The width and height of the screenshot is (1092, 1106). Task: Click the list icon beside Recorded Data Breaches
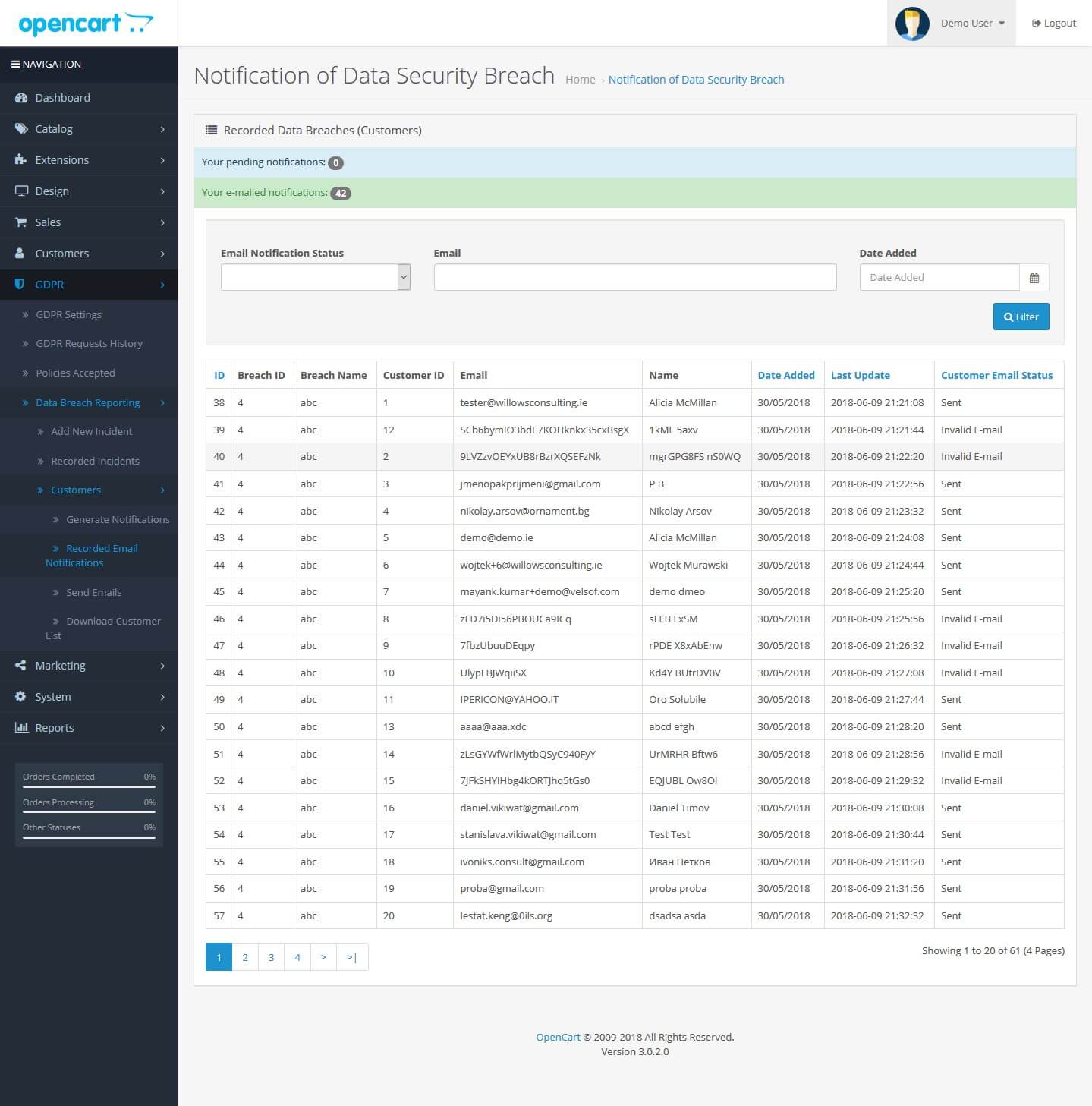click(x=212, y=131)
